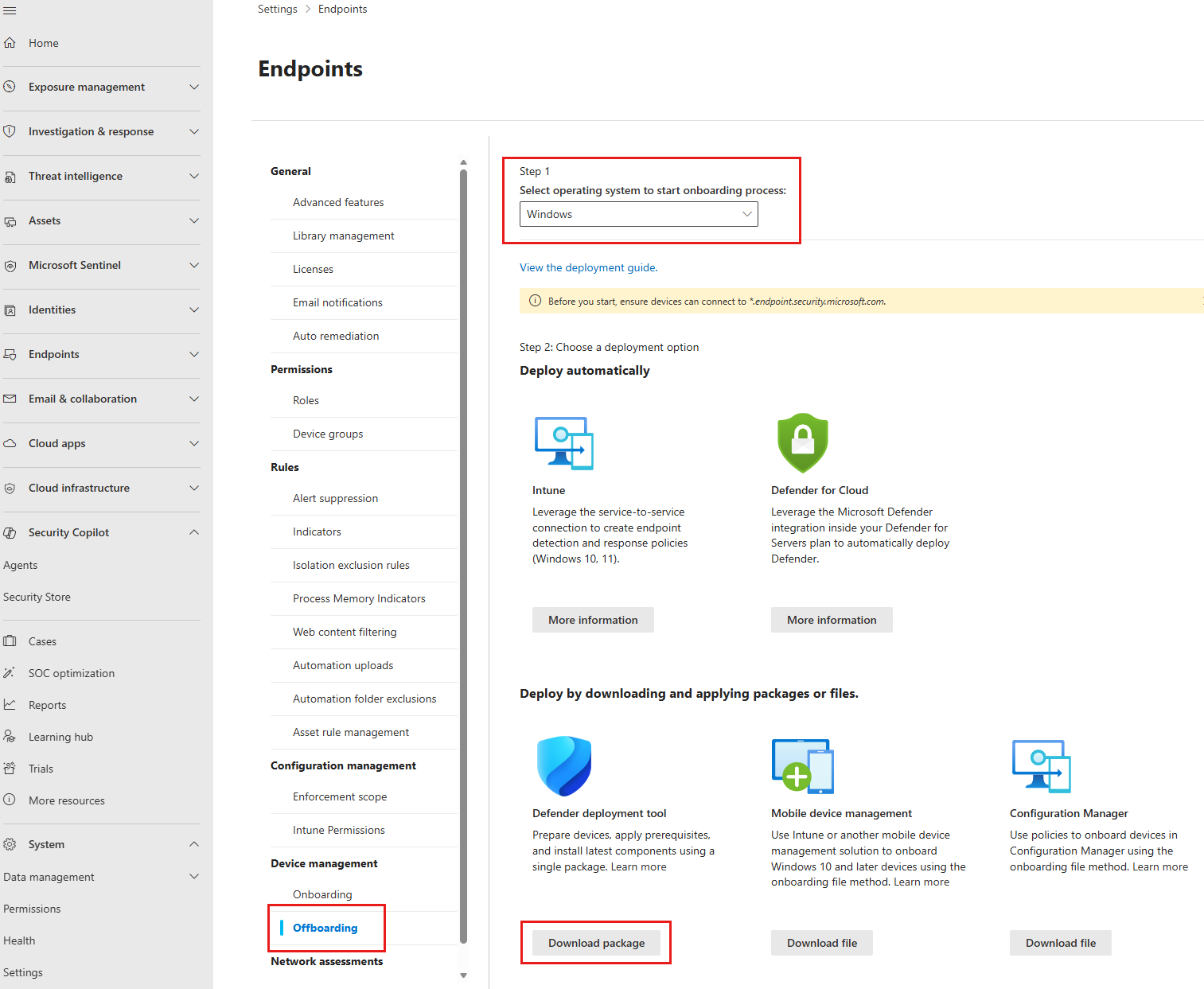Image resolution: width=1204 pixels, height=989 pixels.
Task: Expand the Data management chevron
Action: tap(194, 876)
